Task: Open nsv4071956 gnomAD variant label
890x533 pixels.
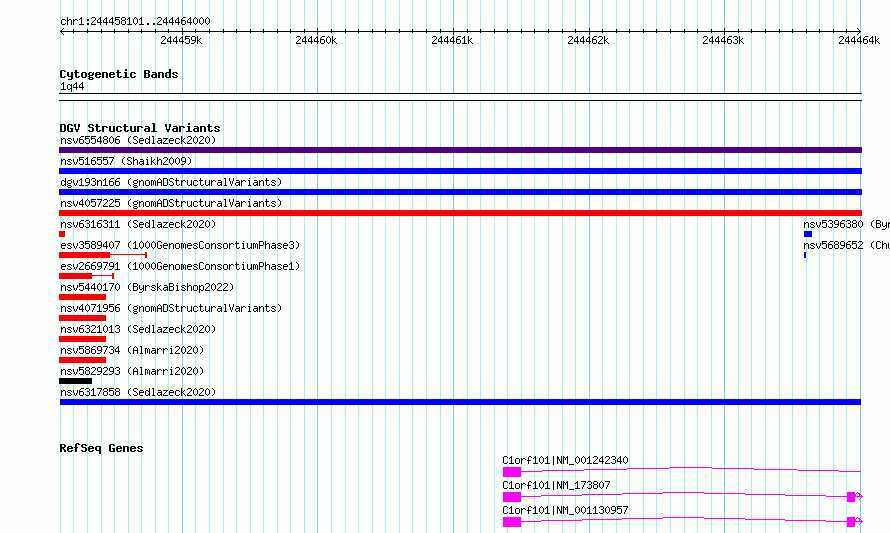Action: 171,308
